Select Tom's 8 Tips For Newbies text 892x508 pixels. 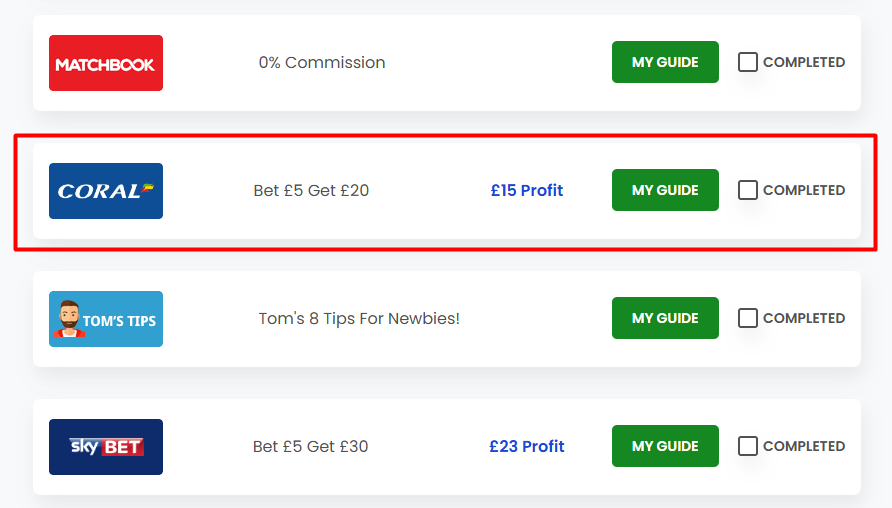coord(359,318)
